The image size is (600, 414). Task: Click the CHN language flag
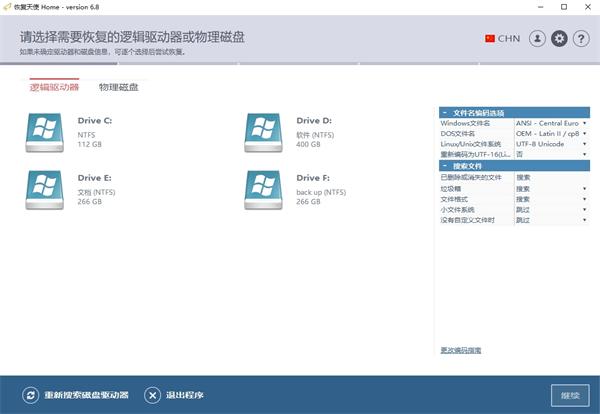490,38
